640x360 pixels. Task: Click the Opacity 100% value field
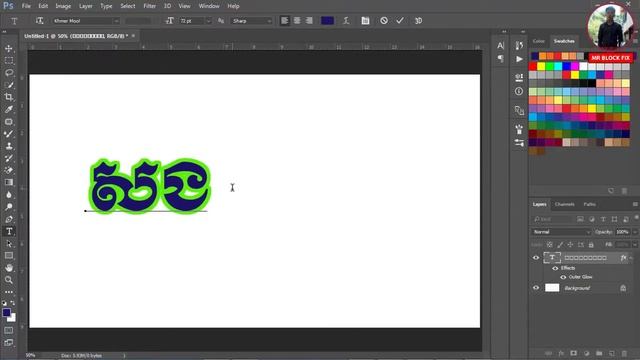pyautogui.click(x=623, y=232)
